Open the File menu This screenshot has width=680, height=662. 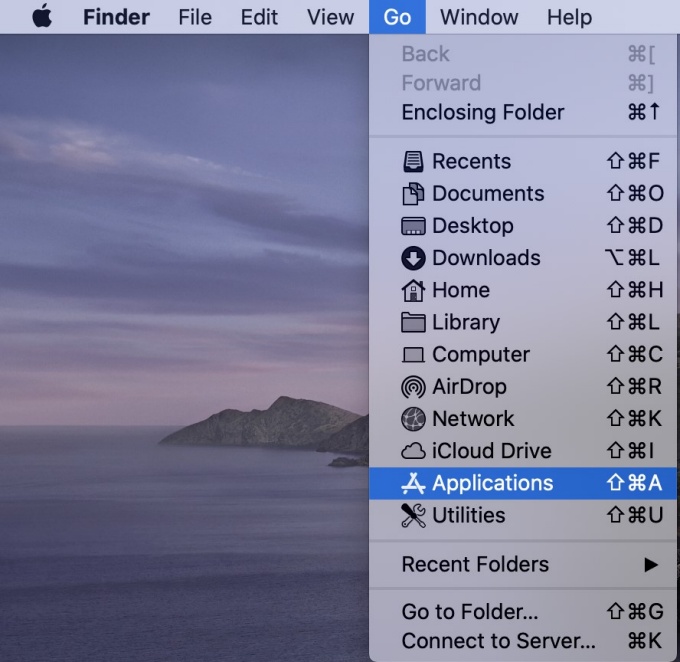click(195, 17)
